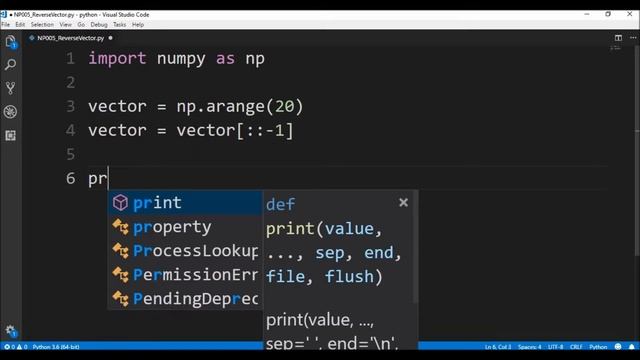
Task: Change file encoding via UTF-8
Action: point(555,347)
